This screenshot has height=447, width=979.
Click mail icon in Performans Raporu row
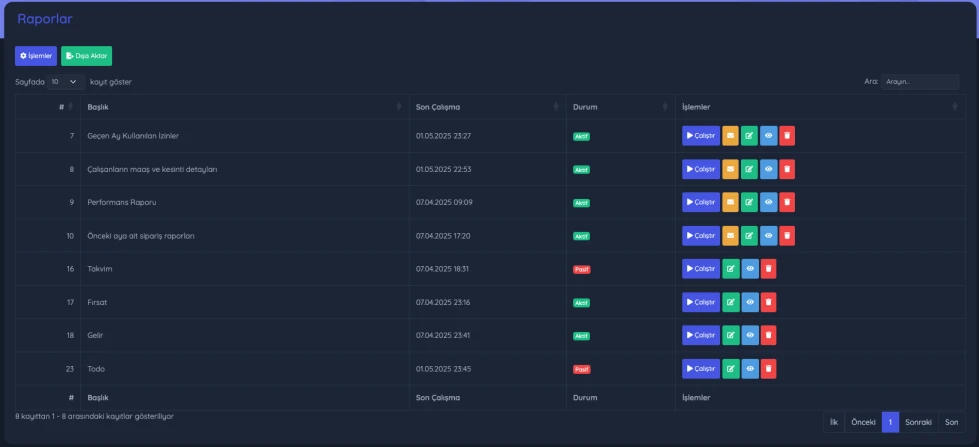[x=730, y=202]
